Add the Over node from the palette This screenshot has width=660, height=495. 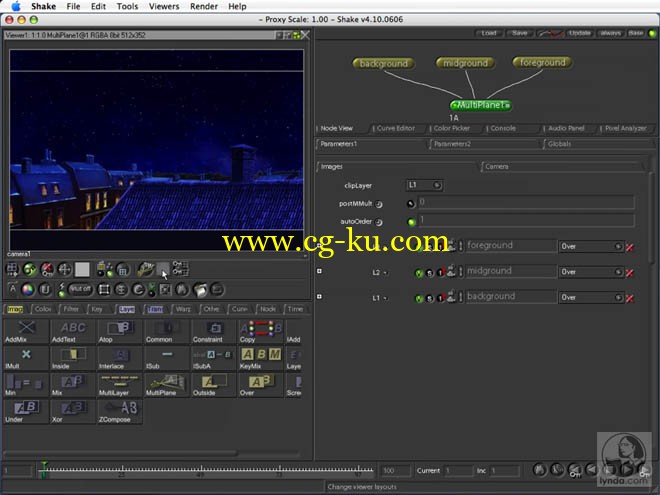[261, 385]
